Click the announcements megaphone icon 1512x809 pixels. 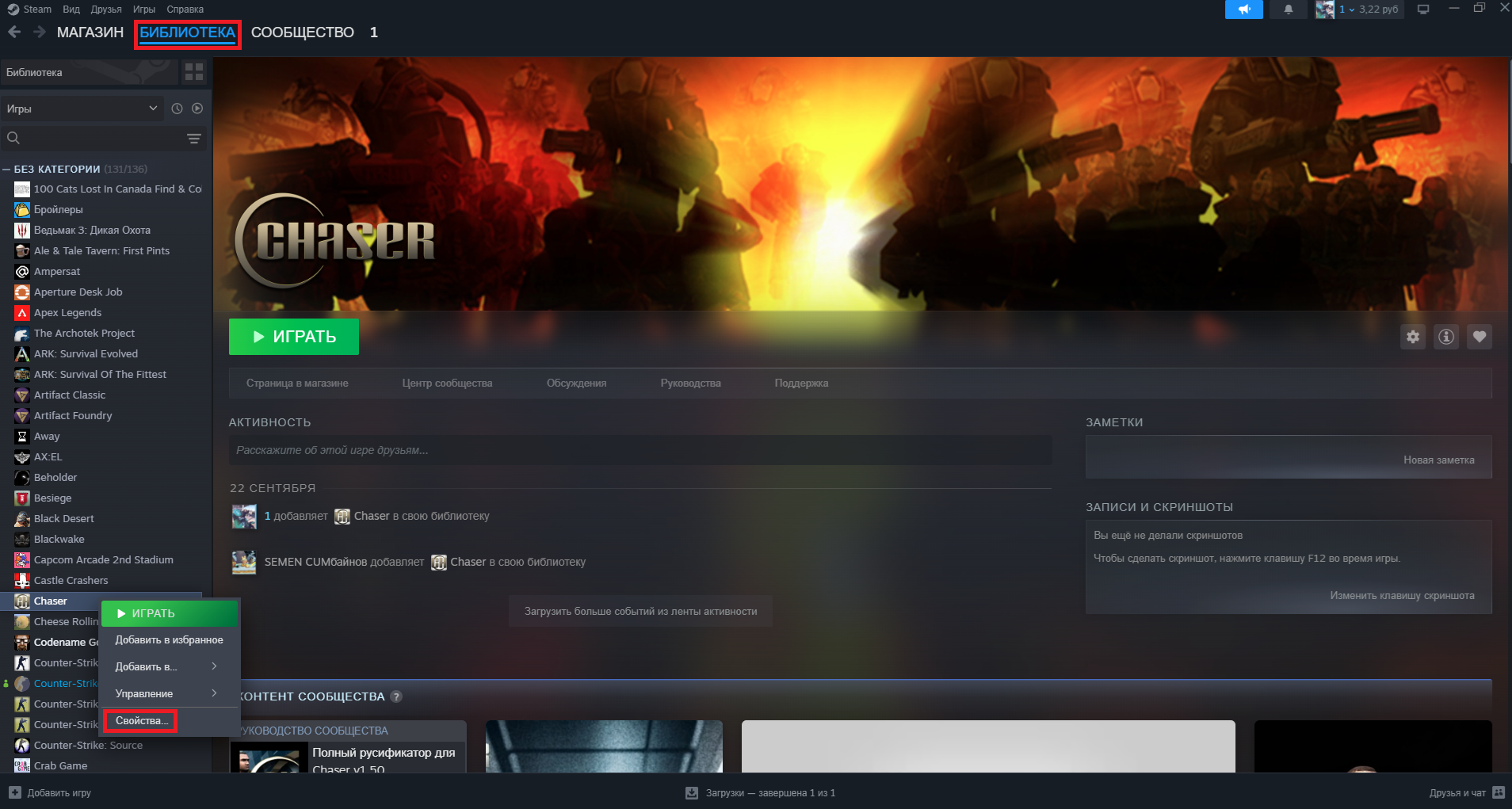(x=1244, y=10)
